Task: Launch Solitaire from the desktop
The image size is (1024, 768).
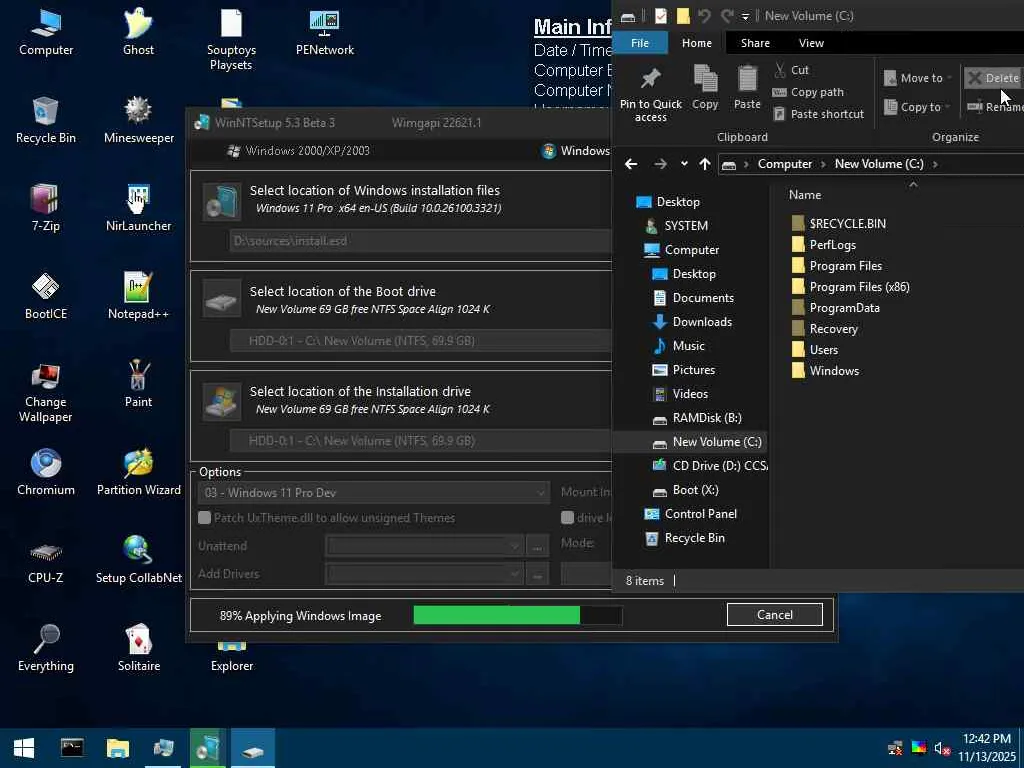Action: 138,648
